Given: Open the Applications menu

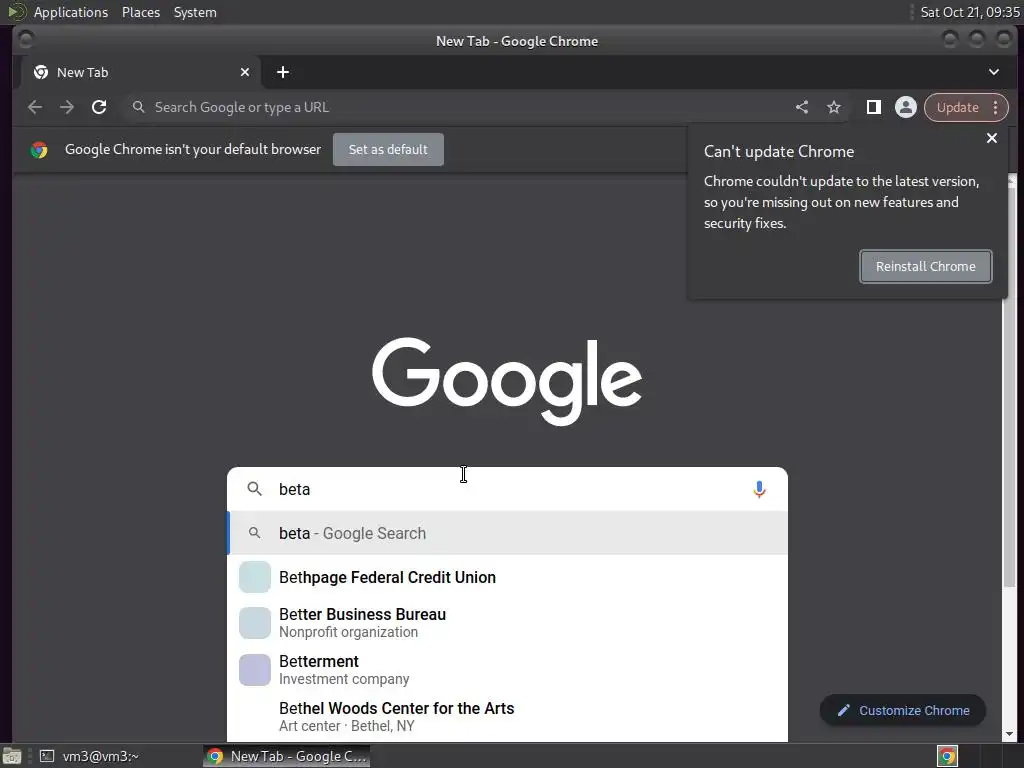Looking at the screenshot, I should pos(71,12).
